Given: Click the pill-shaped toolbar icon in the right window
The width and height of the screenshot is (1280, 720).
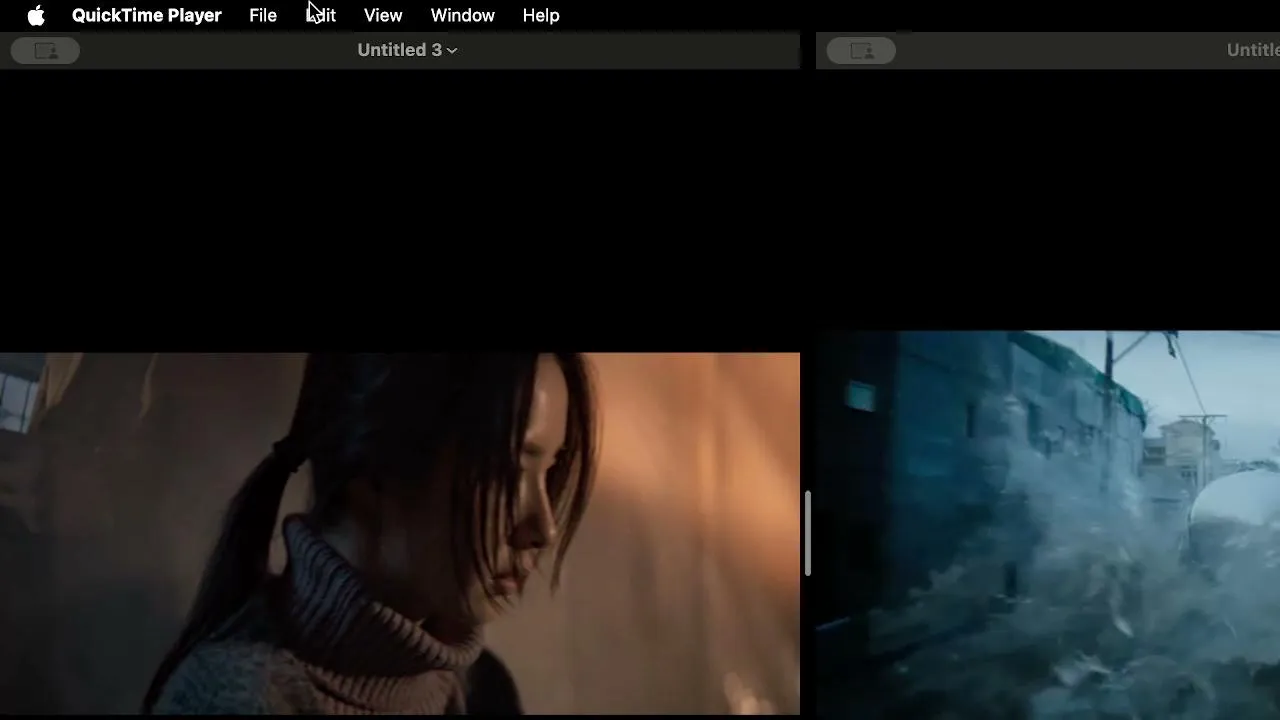Looking at the screenshot, I should [861, 51].
